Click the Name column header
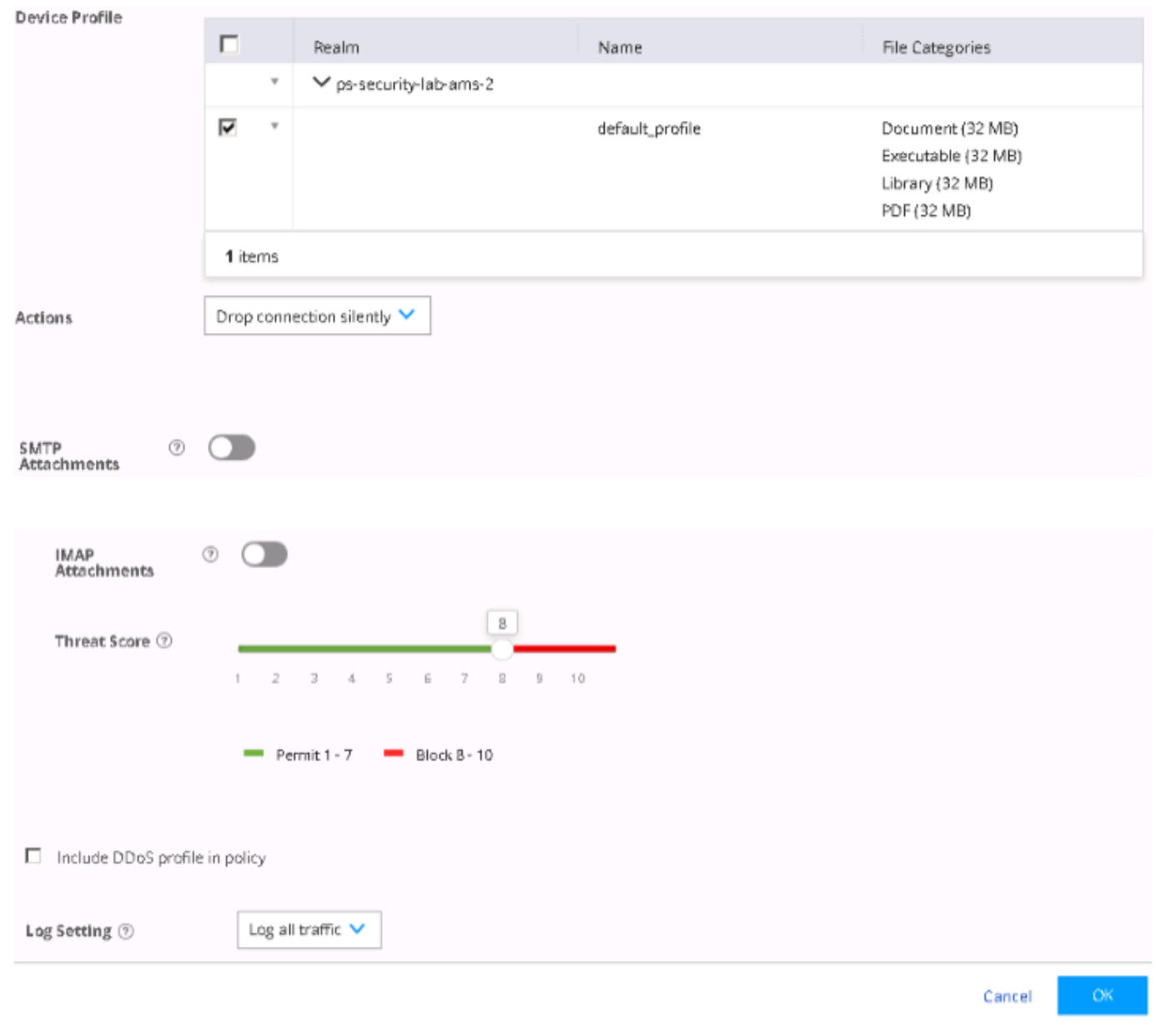The width and height of the screenshot is (1156, 1036). click(x=620, y=48)
